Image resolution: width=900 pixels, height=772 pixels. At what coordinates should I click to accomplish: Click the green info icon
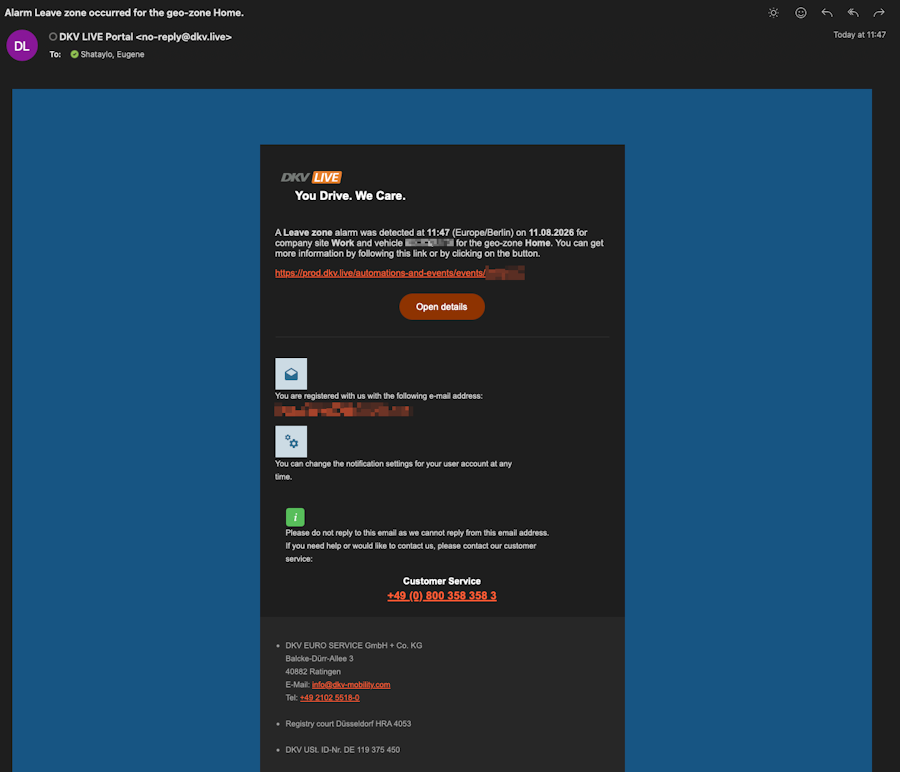pyautogui.click(x=295, y=517)
